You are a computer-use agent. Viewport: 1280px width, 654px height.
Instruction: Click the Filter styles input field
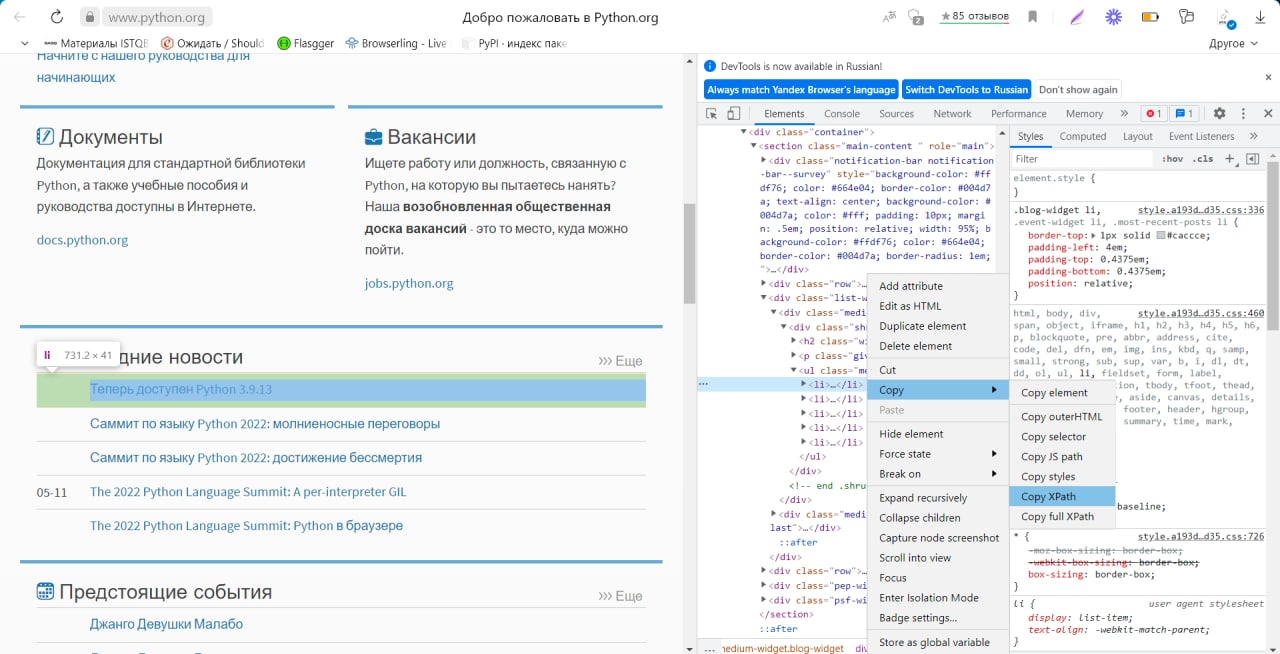[1080, 159]
